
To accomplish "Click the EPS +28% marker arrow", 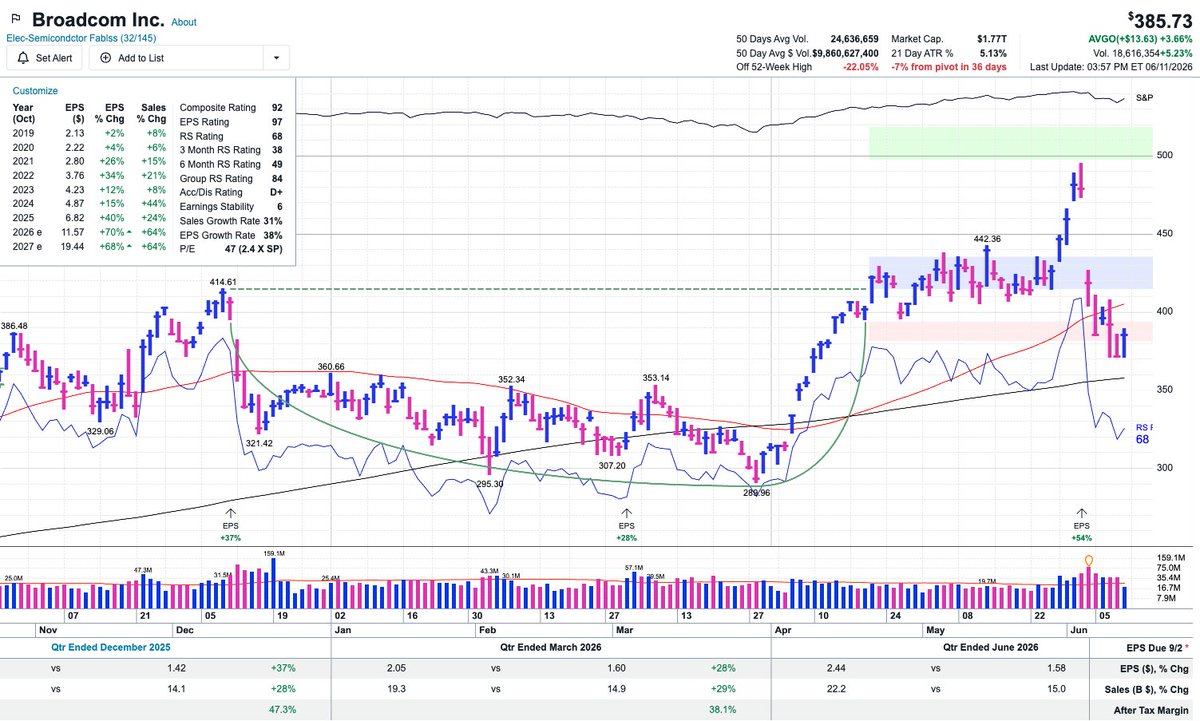I will (x=626, y=512).
